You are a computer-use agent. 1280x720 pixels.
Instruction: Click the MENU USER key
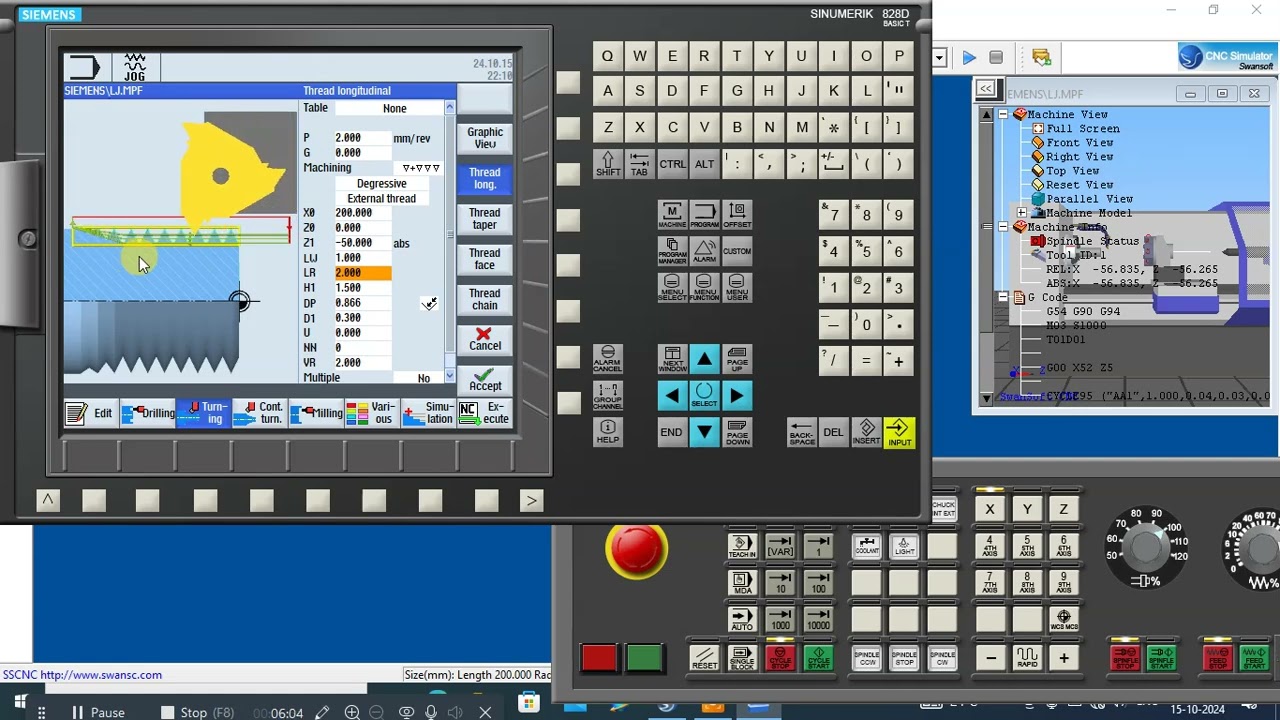click(x=737, y=288)
